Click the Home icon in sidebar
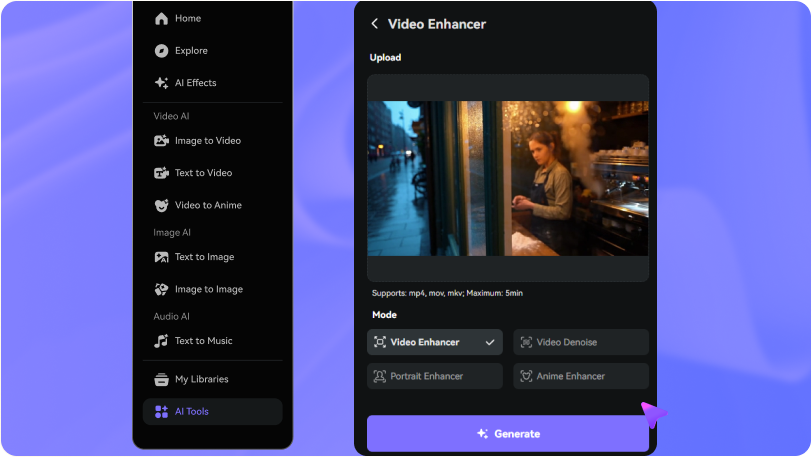 pyautogui.click(x=161, y=19)
